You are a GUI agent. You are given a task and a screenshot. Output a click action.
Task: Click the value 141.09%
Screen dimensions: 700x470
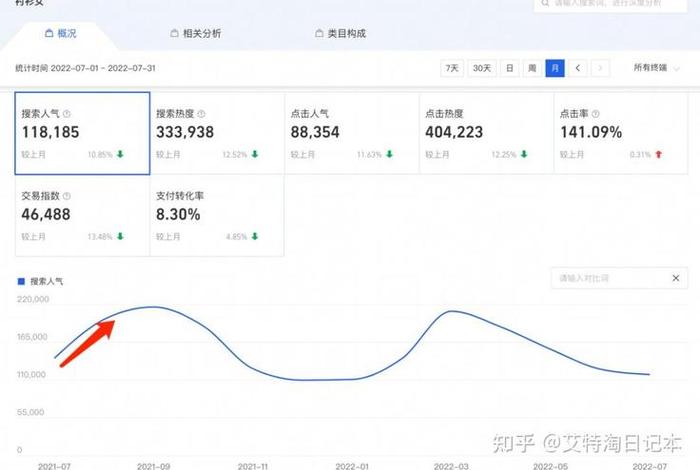coord(591,132)
